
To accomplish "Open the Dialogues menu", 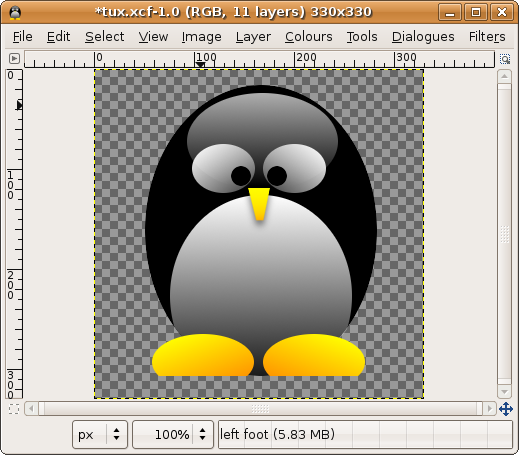I will click(423, 37).
